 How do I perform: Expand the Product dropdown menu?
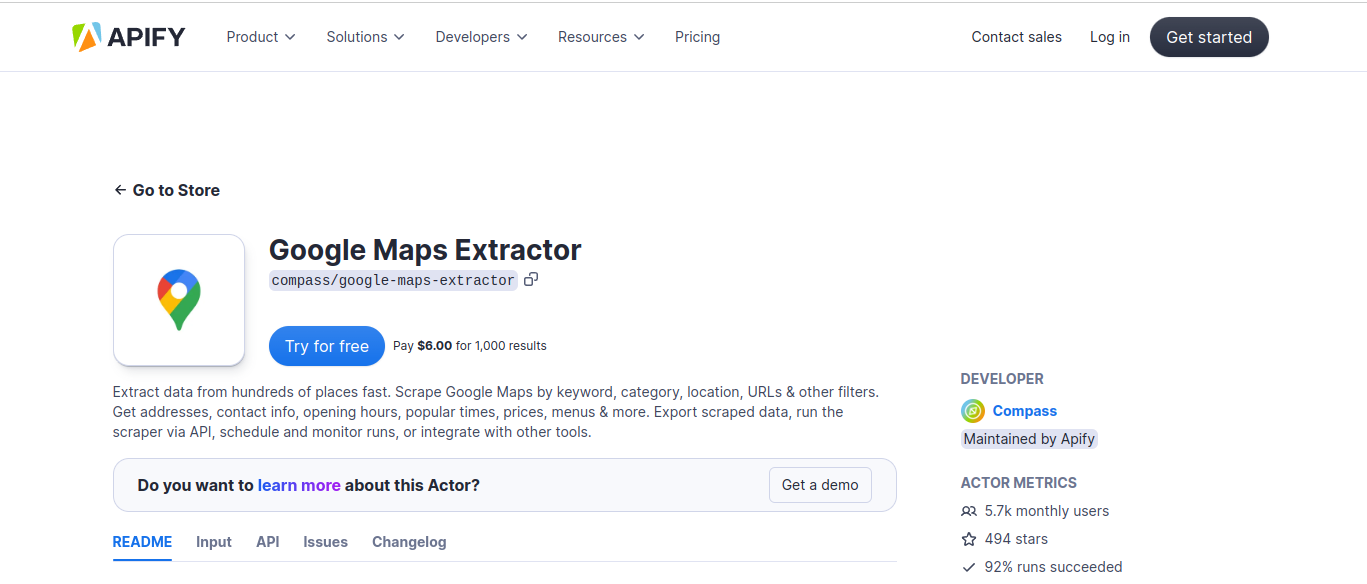(261, 37)
